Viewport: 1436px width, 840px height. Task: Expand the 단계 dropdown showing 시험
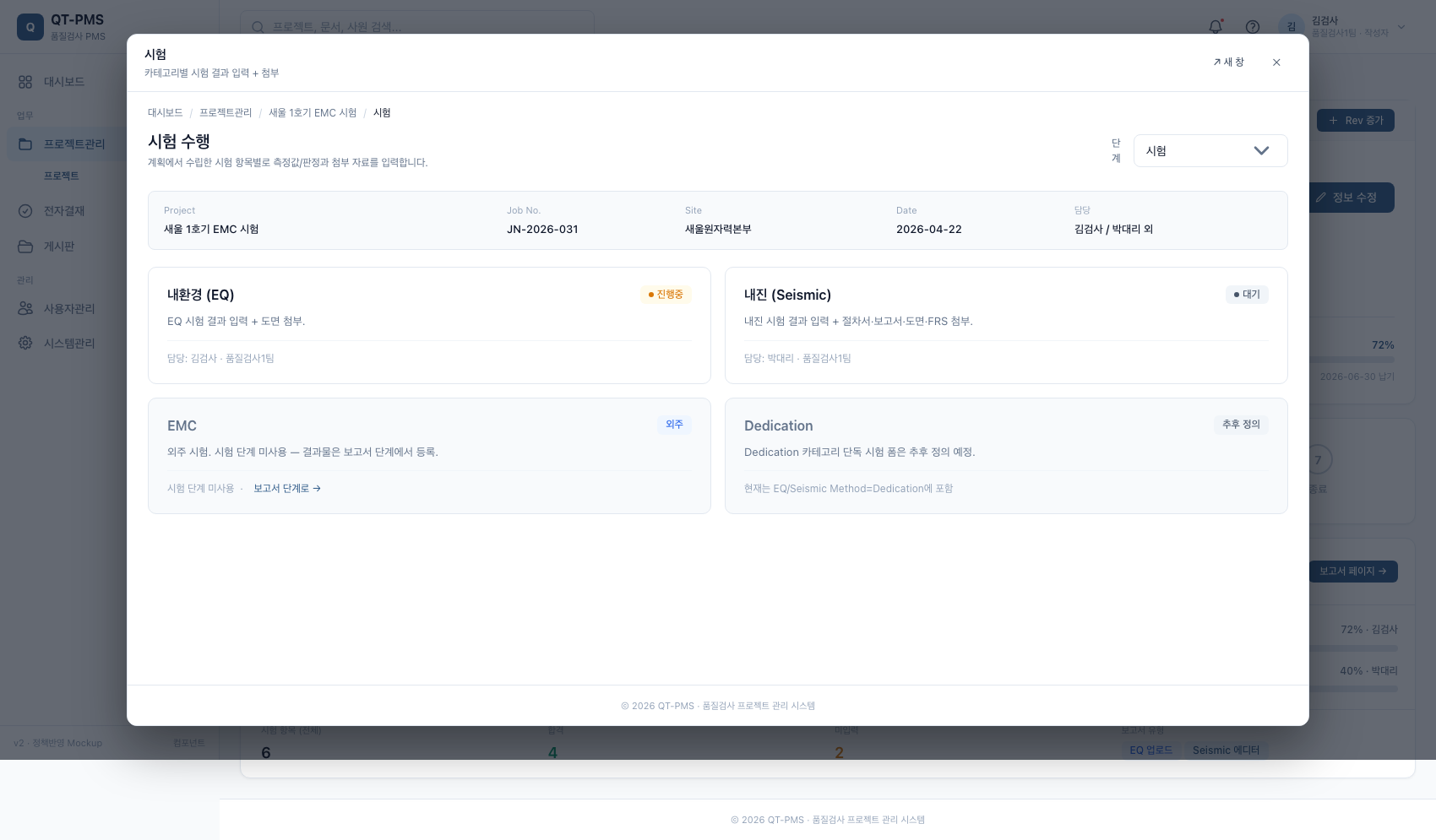pos(1210,151)
